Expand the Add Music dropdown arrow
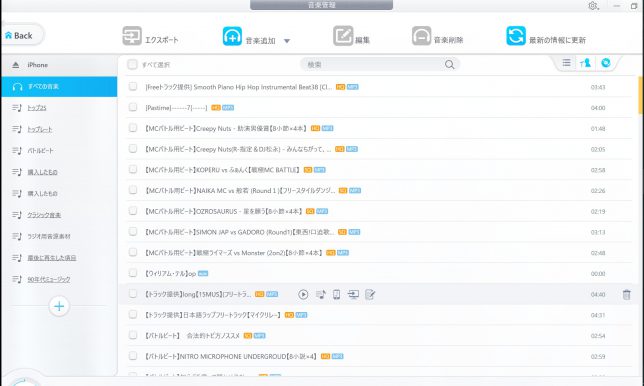The height and width of the screenshot is (386, 644). point(287,41)
